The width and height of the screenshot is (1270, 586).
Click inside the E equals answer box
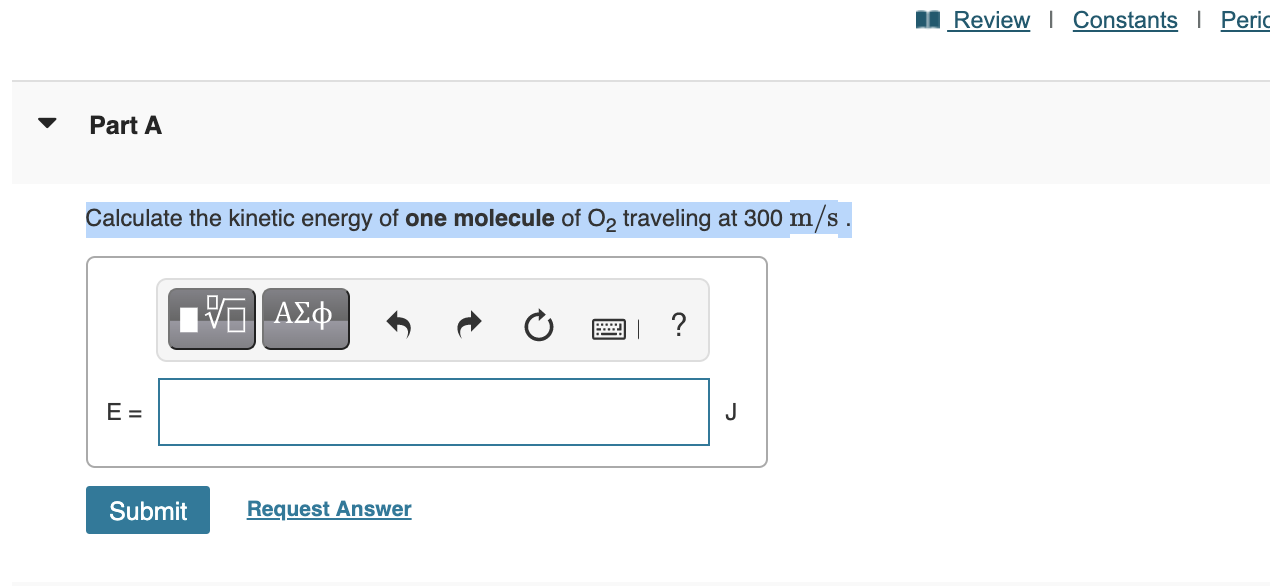[433, 411]
